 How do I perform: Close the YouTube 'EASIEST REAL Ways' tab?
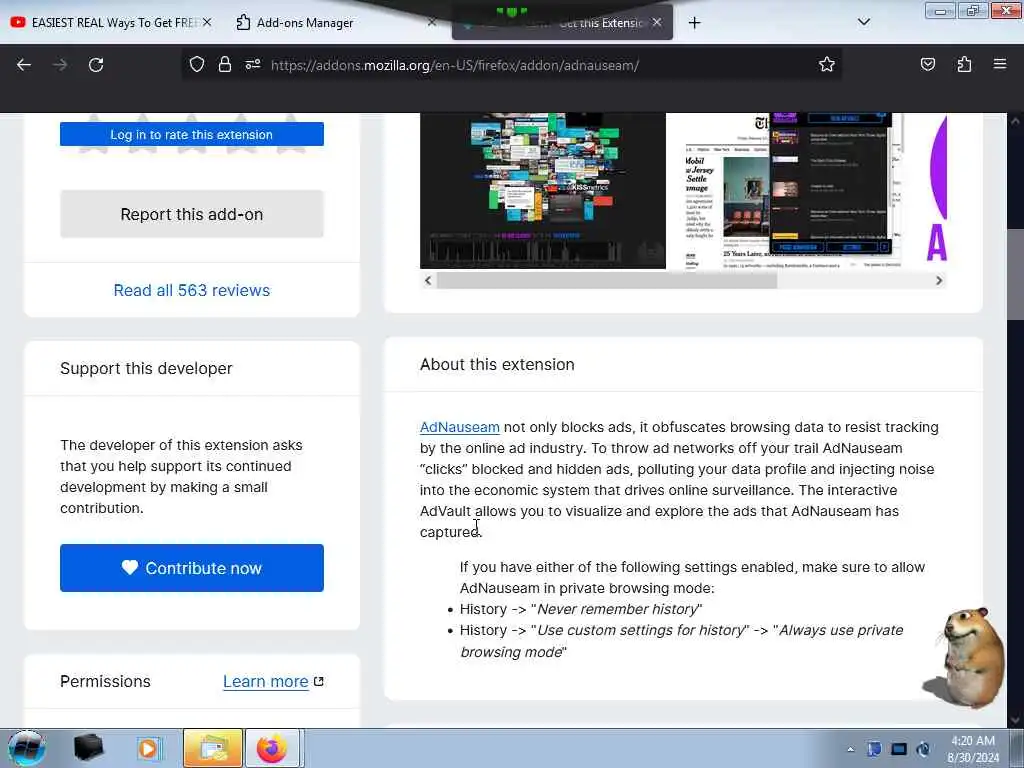[x=207, y=22]
